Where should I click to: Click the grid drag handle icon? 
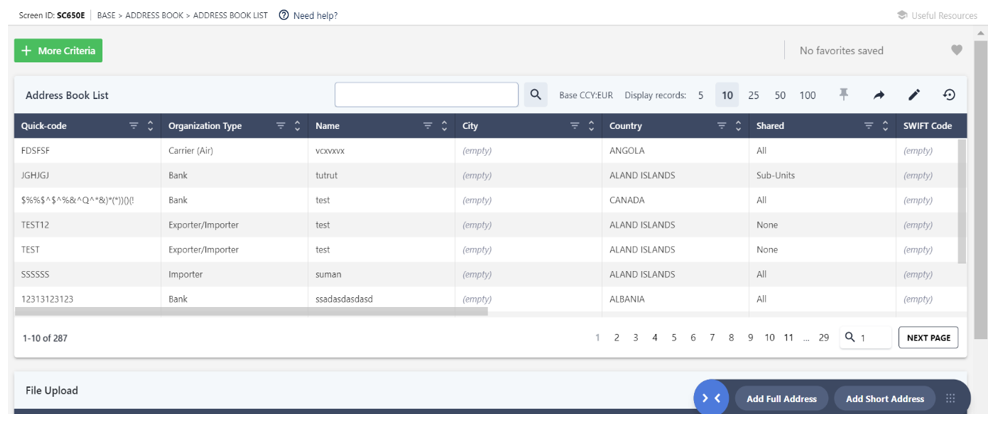950,398
